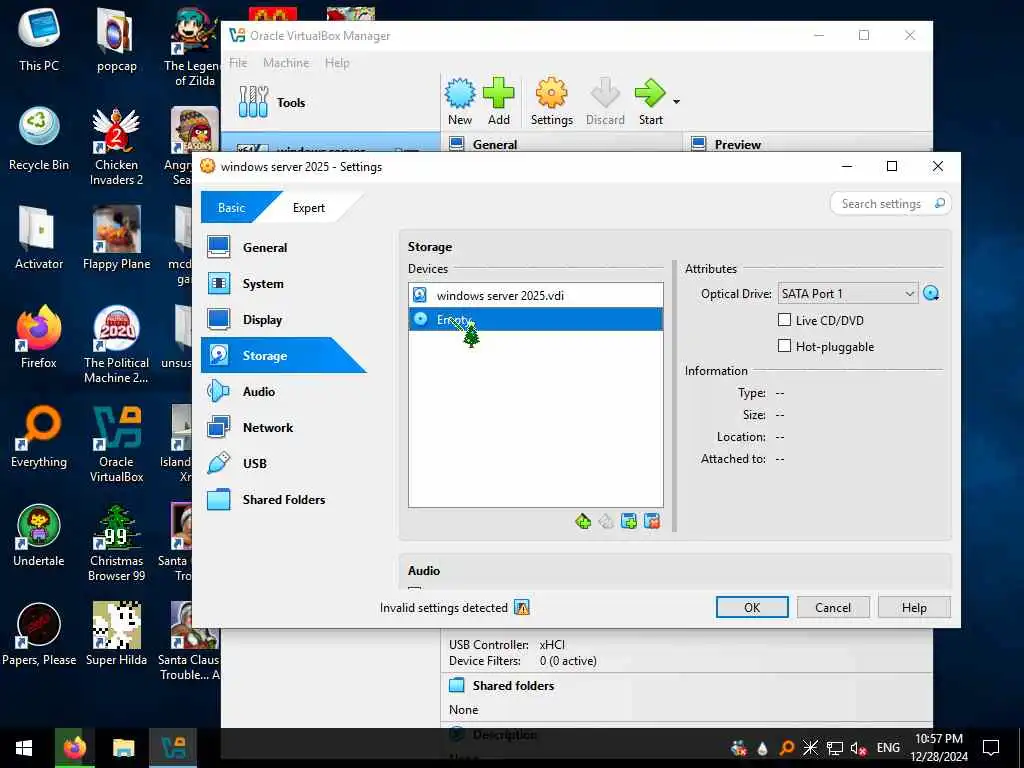Switch to the Expert tab

pos(308,208)
